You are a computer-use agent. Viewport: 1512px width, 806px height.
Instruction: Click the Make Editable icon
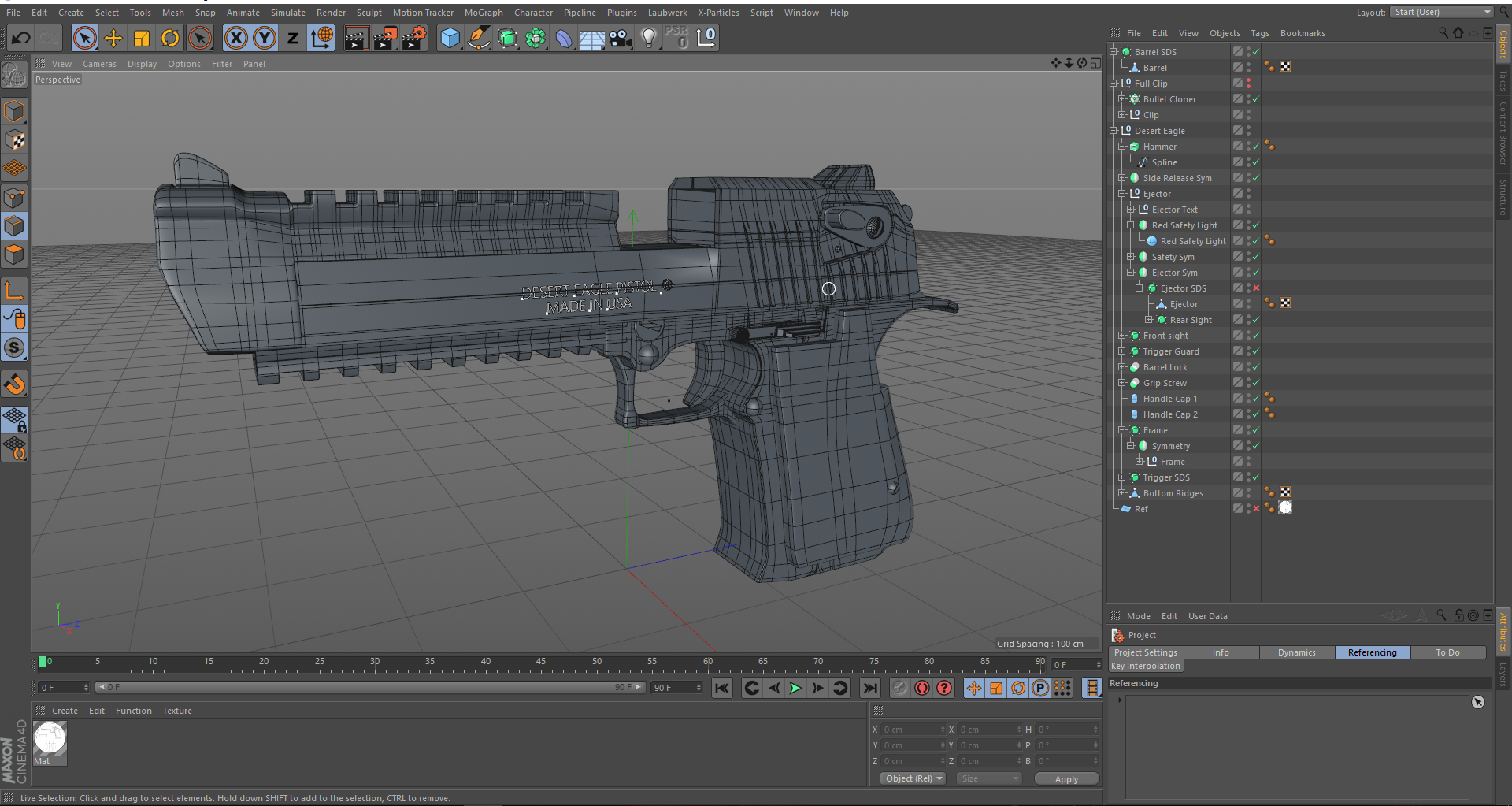[x=14, y=76]
